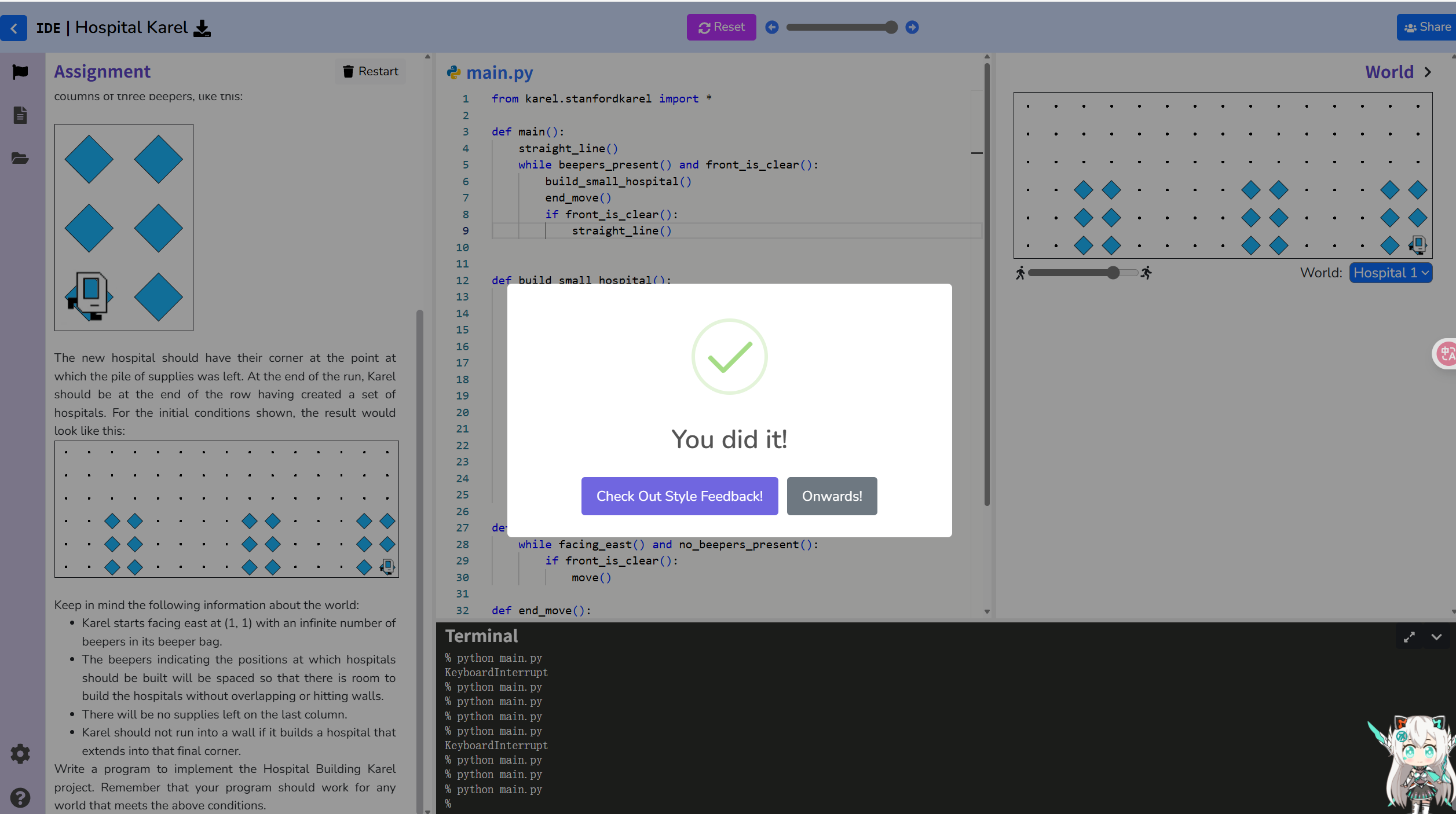This screenshot has width=1456, height=814.
Task: Expand the terminal to fullscreen
Action: tap(1409, 637)
